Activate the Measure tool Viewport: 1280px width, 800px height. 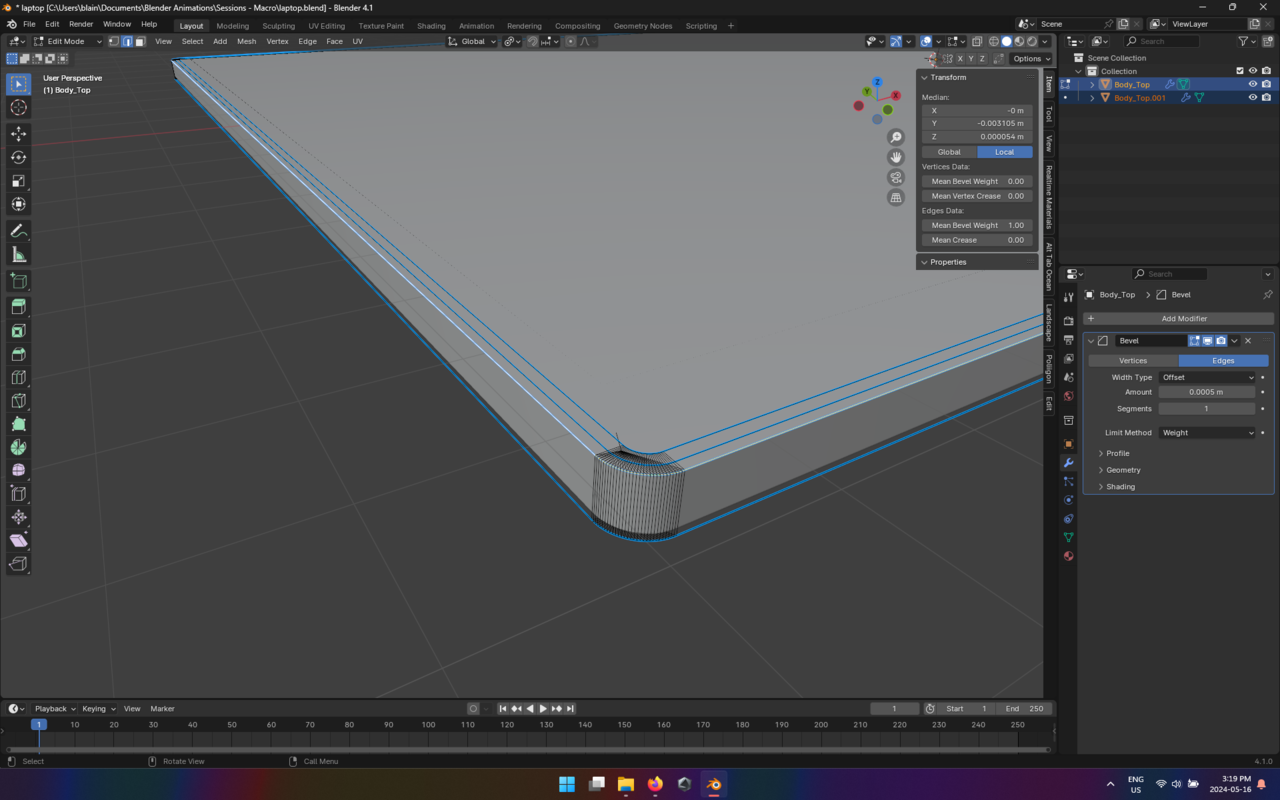[x=18, y=255]
